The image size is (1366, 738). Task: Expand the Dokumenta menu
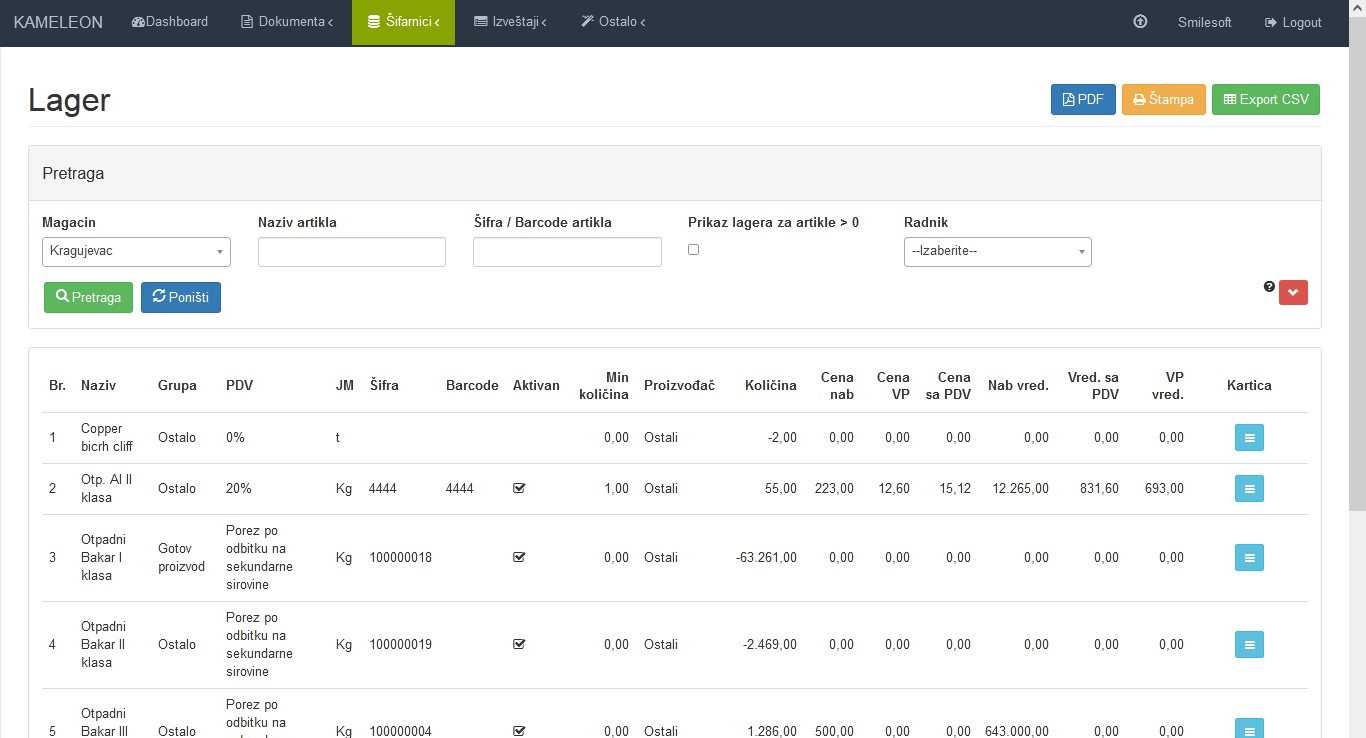pyautogui.click(x=287, y=22)
